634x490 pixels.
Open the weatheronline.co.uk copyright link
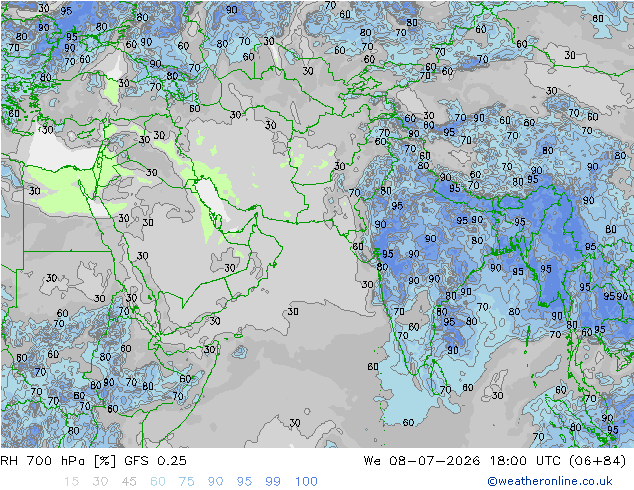click(549, 481)
